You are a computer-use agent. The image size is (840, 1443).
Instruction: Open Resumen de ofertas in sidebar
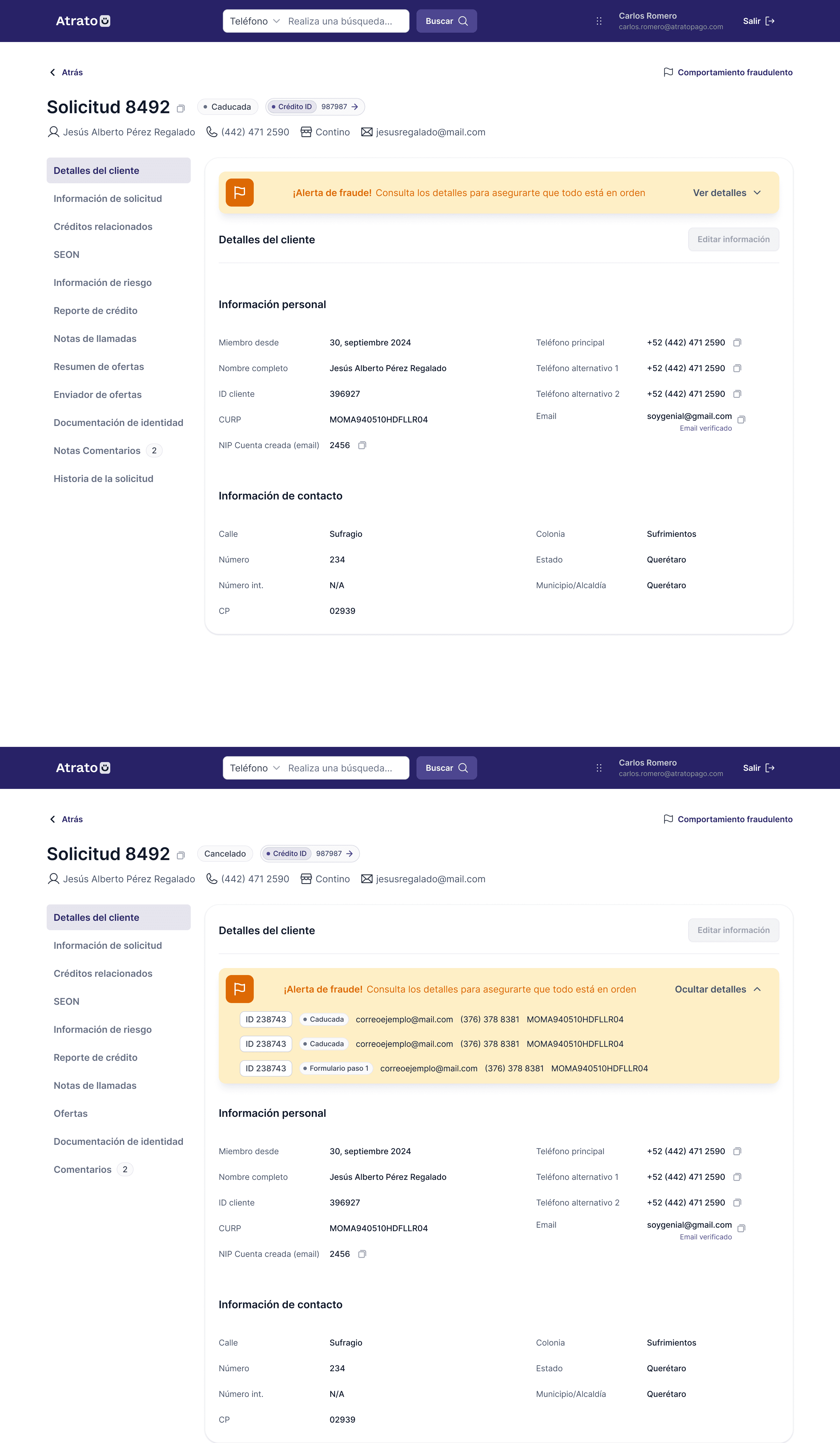pos(99,366)
